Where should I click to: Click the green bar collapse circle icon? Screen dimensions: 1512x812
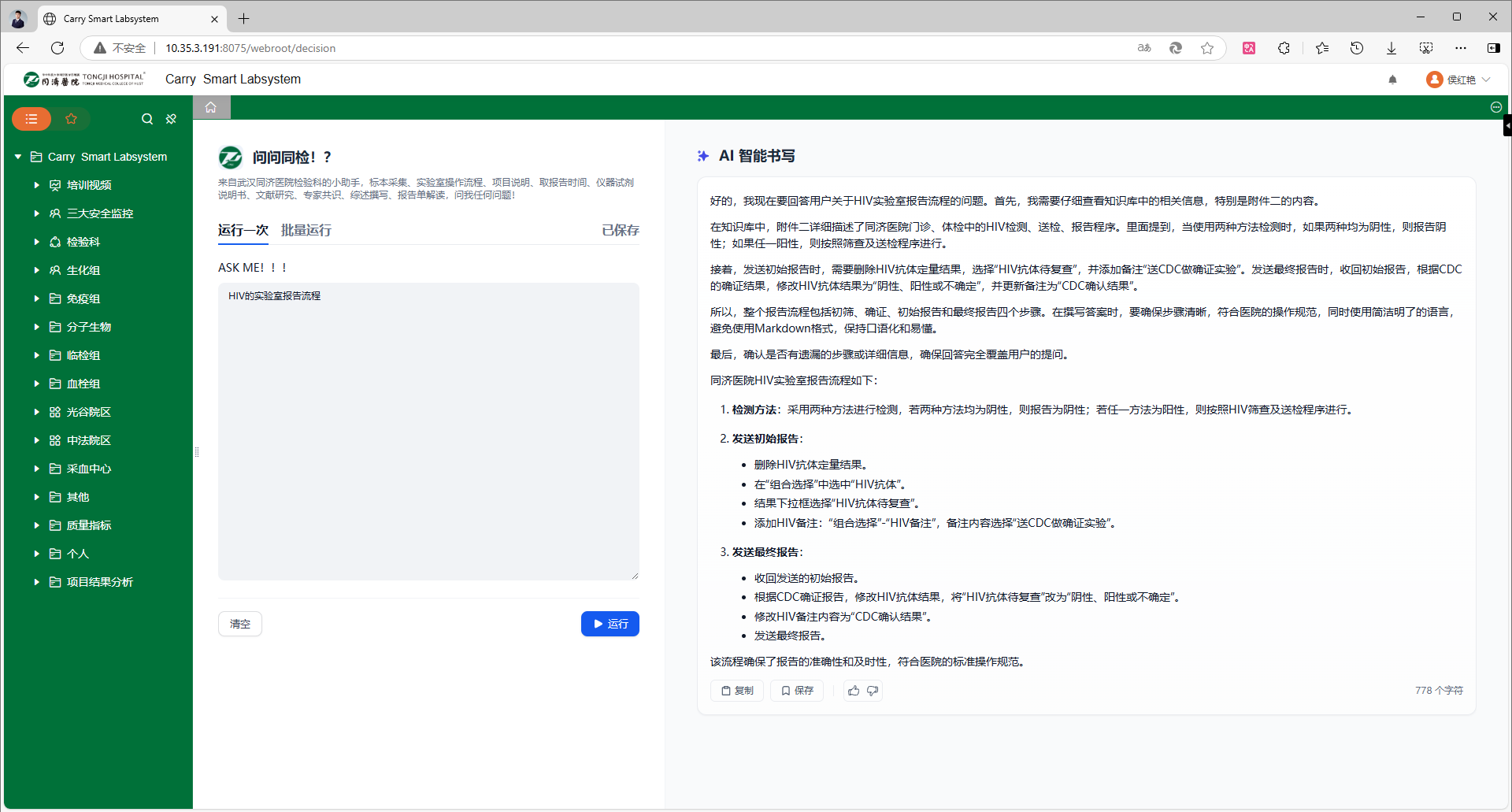[1496, 108]
